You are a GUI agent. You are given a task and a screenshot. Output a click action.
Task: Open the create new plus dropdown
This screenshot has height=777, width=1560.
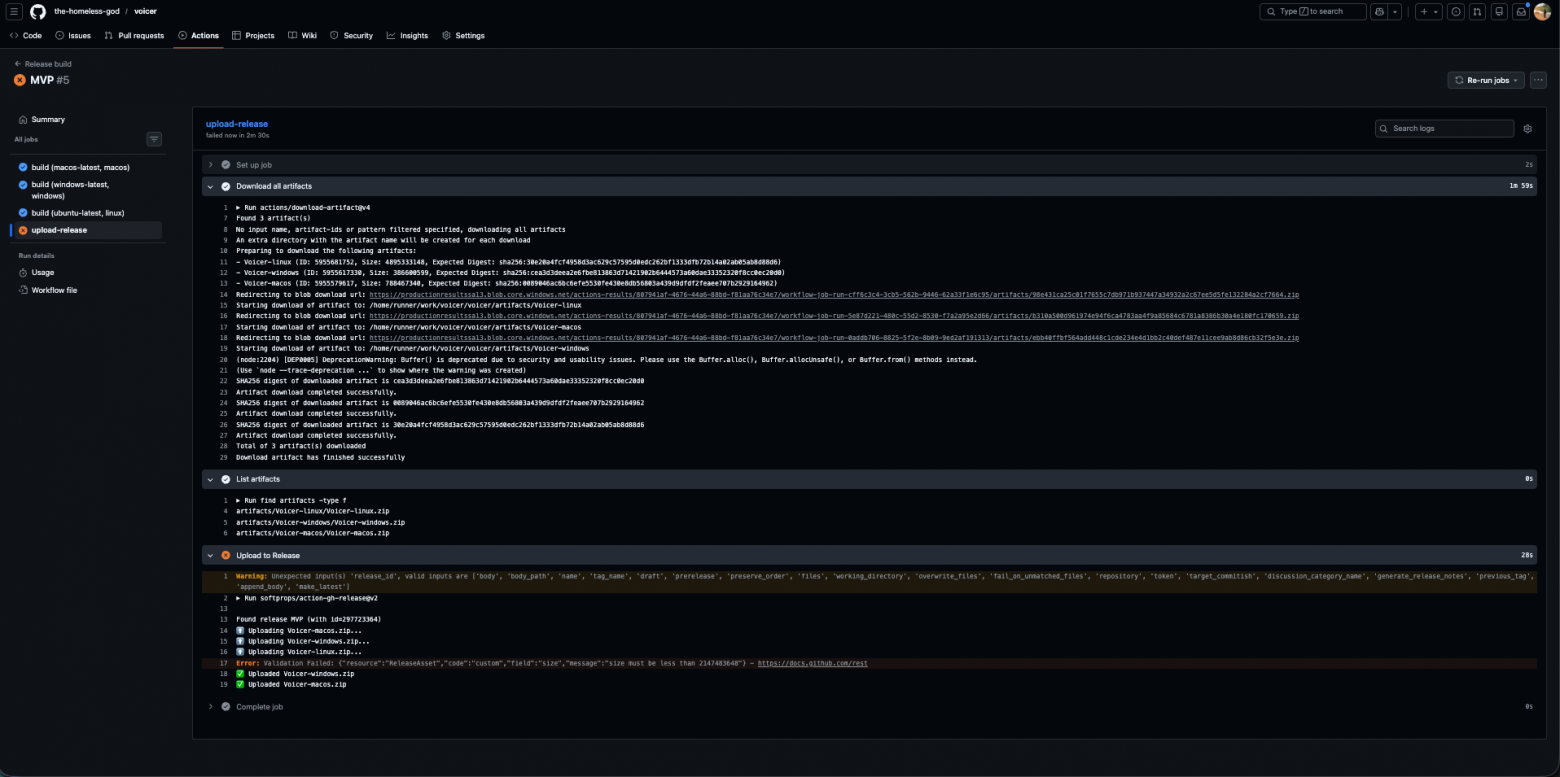[1428, 12]
